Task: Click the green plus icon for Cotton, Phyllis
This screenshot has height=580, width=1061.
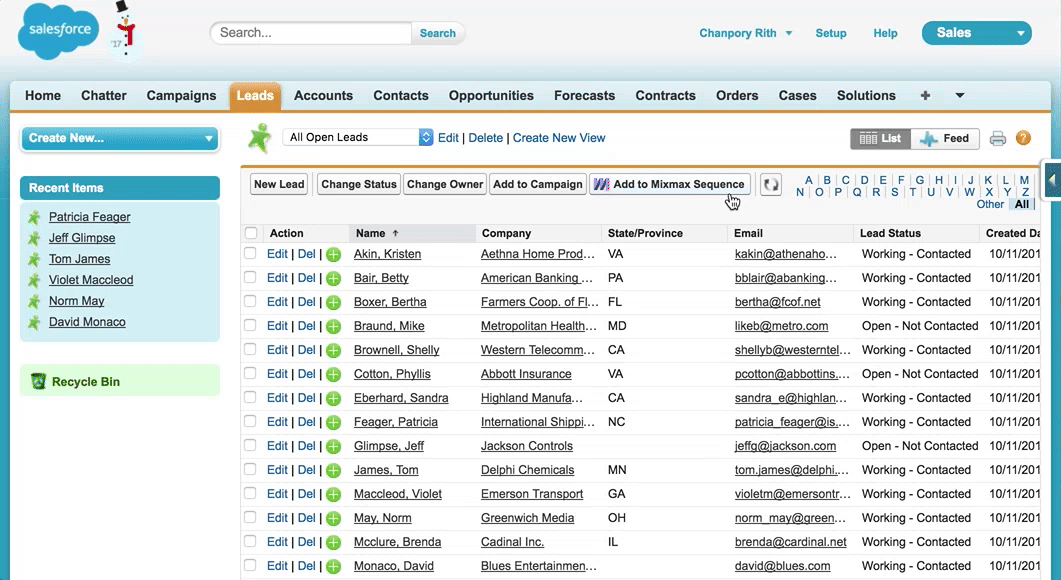Action: pos(333,374)
